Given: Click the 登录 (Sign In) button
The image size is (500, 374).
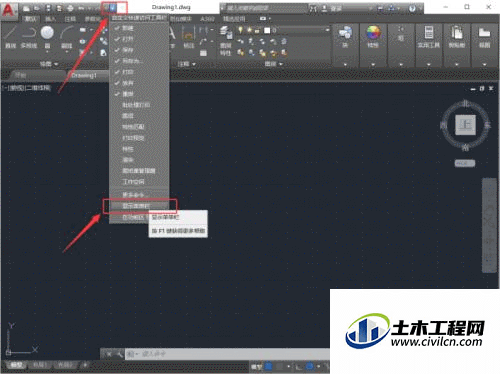Looking at the screenshot, I should [335, 9].
